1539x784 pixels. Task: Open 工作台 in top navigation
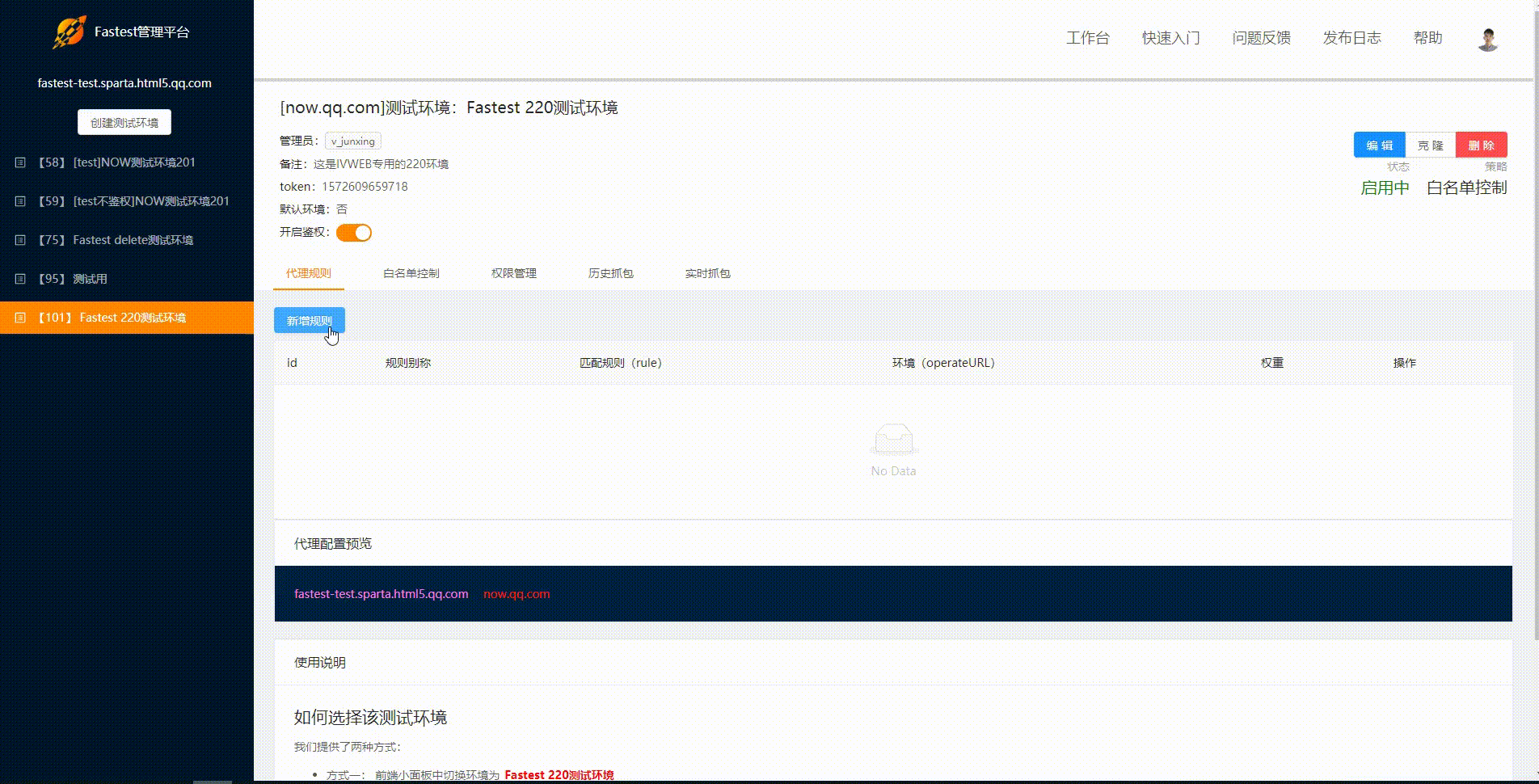pyautogui.click(x=1088, y=38)
